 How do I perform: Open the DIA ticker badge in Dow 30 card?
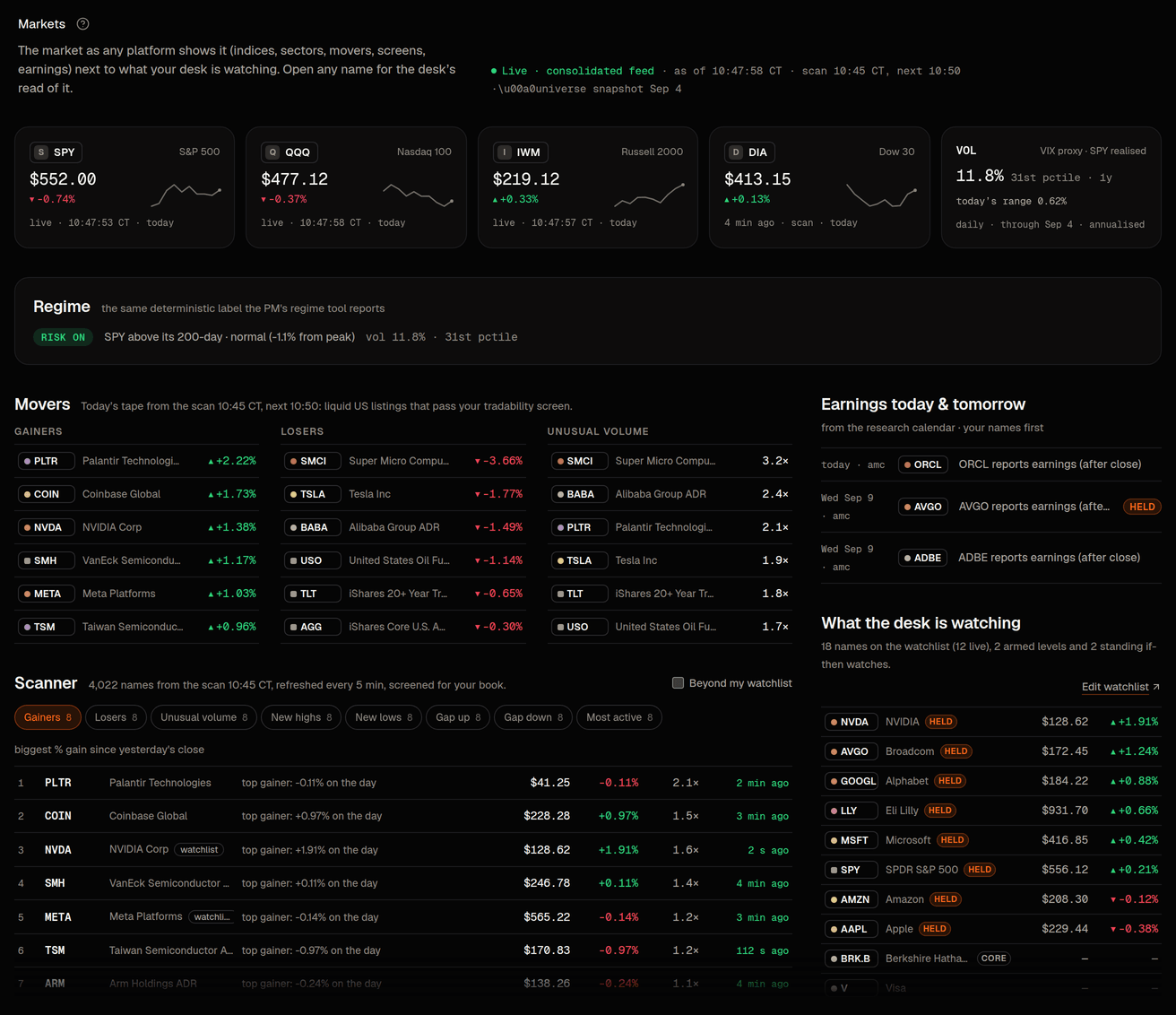coord(749,152)
